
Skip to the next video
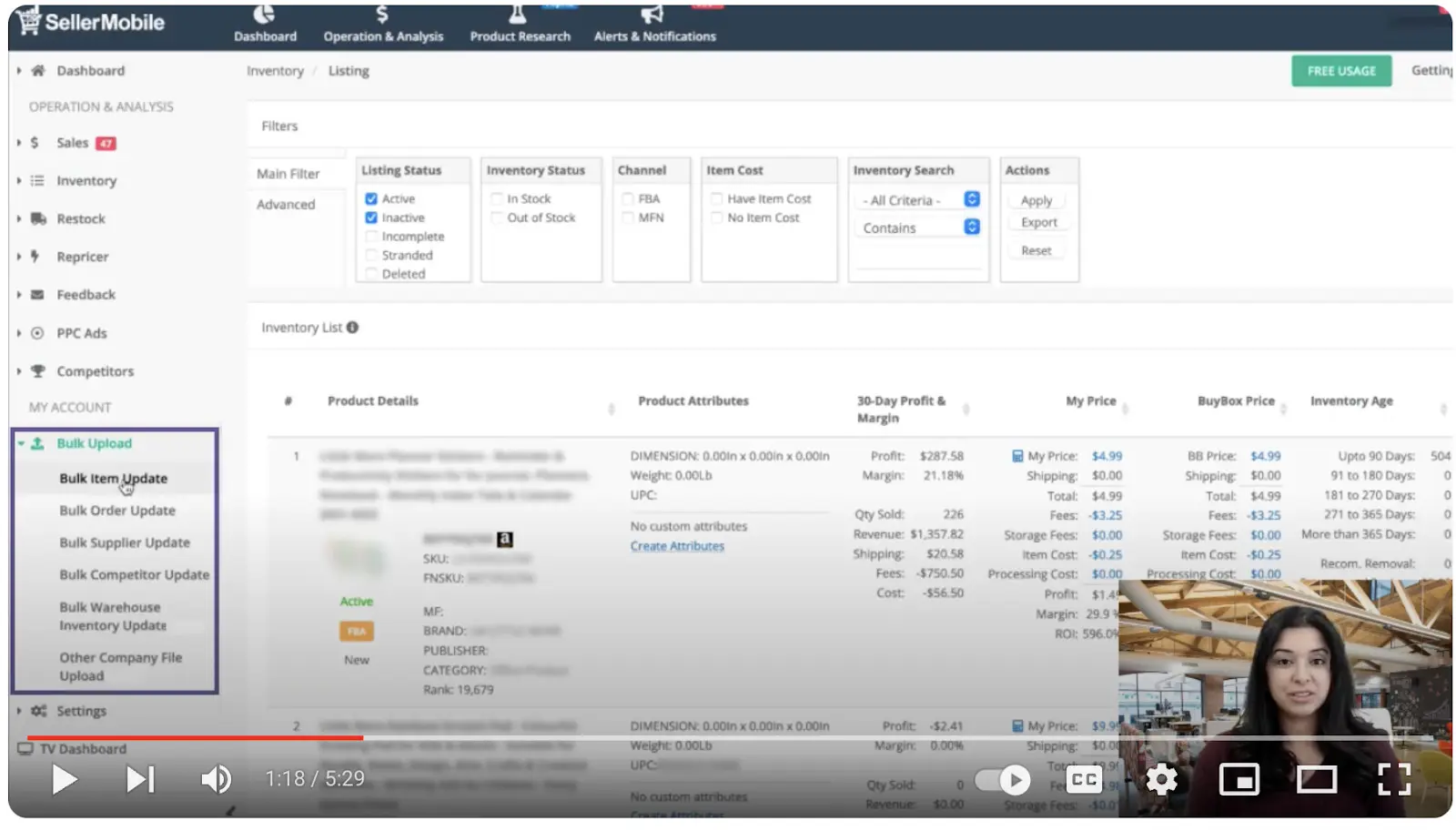(140, 780)
